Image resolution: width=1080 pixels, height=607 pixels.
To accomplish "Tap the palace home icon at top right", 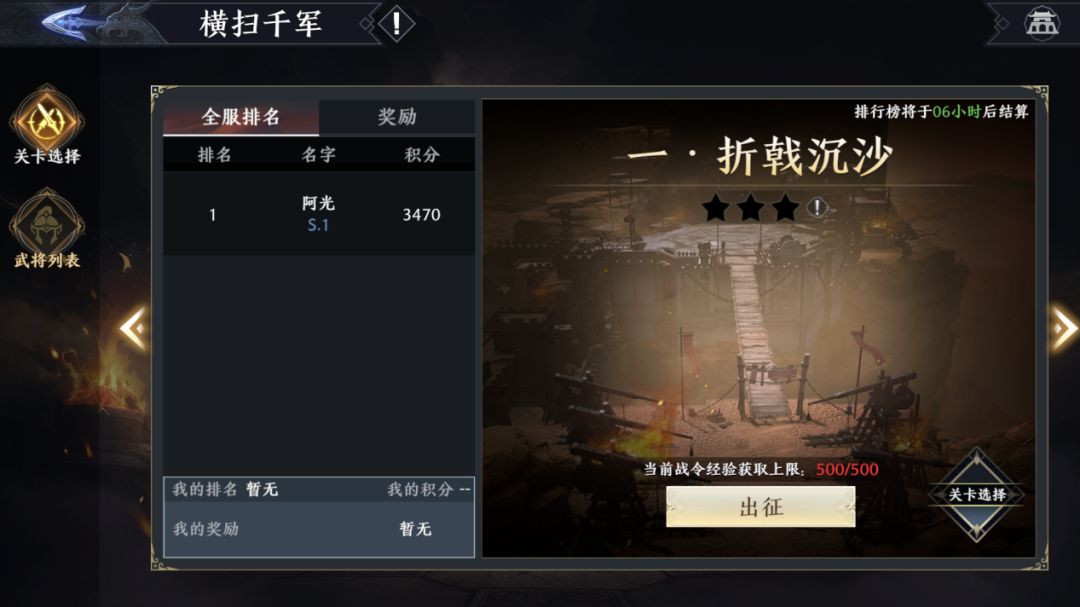I will pyautogui.click(x=1041, y=23).
